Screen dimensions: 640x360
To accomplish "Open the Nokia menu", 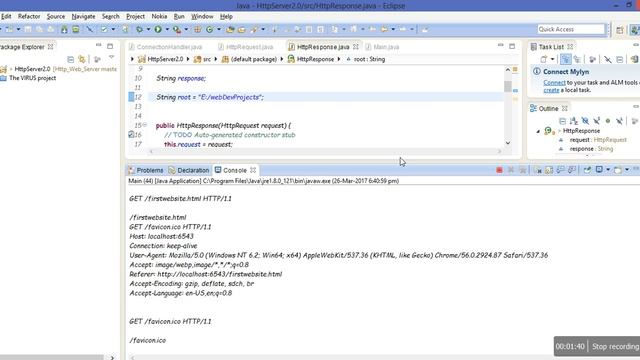I will tap(159, 16).
